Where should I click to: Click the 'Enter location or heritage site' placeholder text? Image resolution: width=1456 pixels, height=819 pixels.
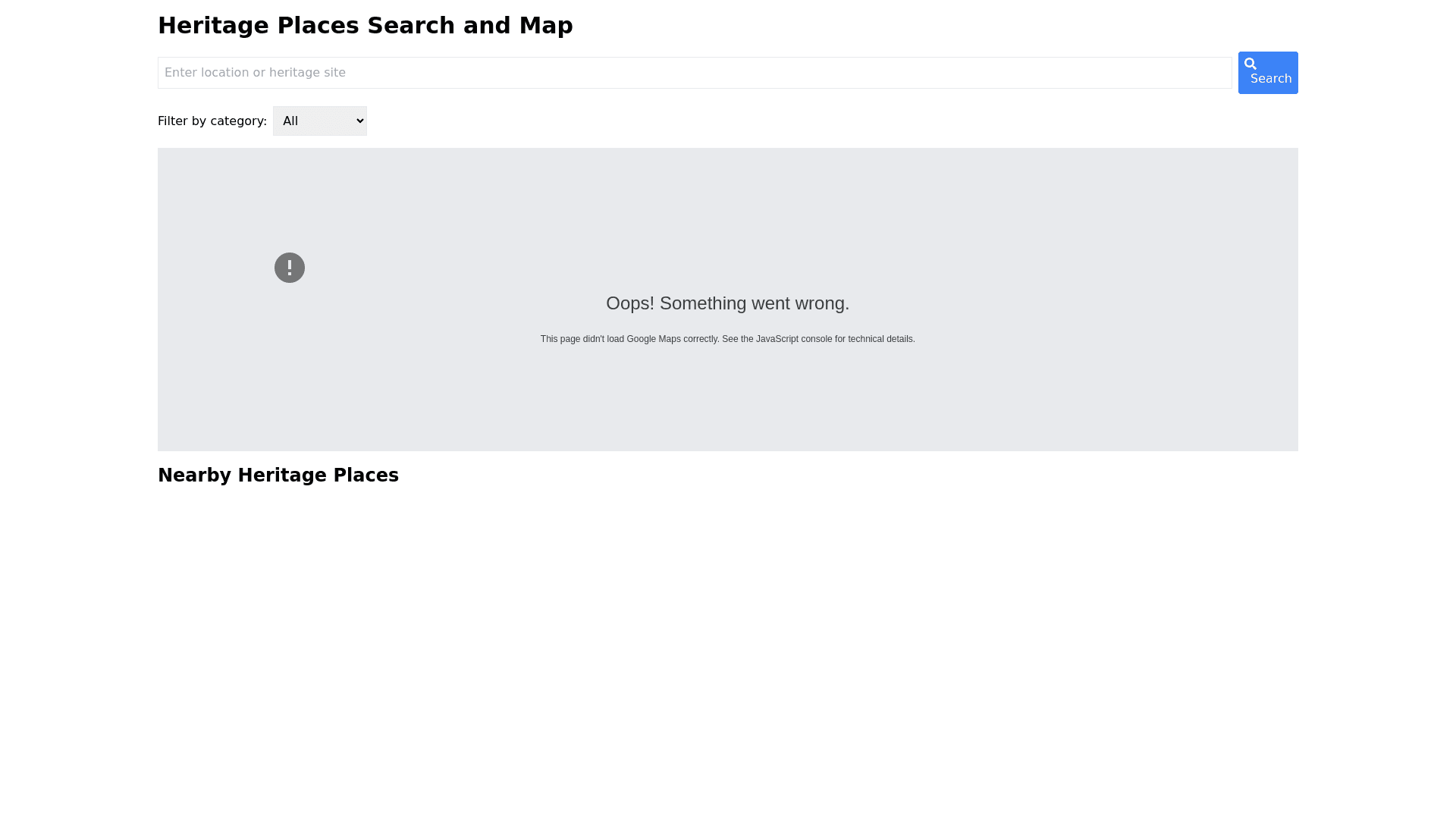pyautogui.click(x=255, y=73)
